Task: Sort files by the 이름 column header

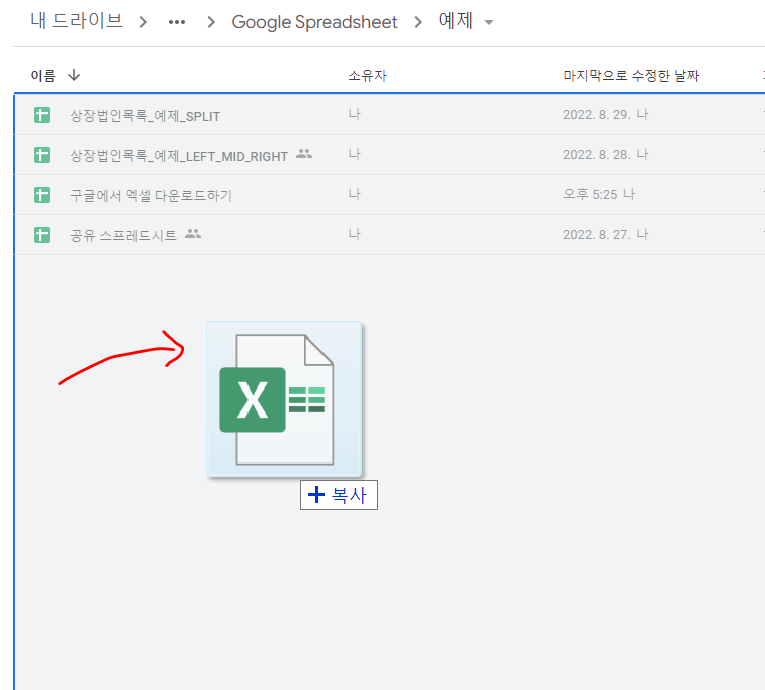Action: click(x=43, y=76)
